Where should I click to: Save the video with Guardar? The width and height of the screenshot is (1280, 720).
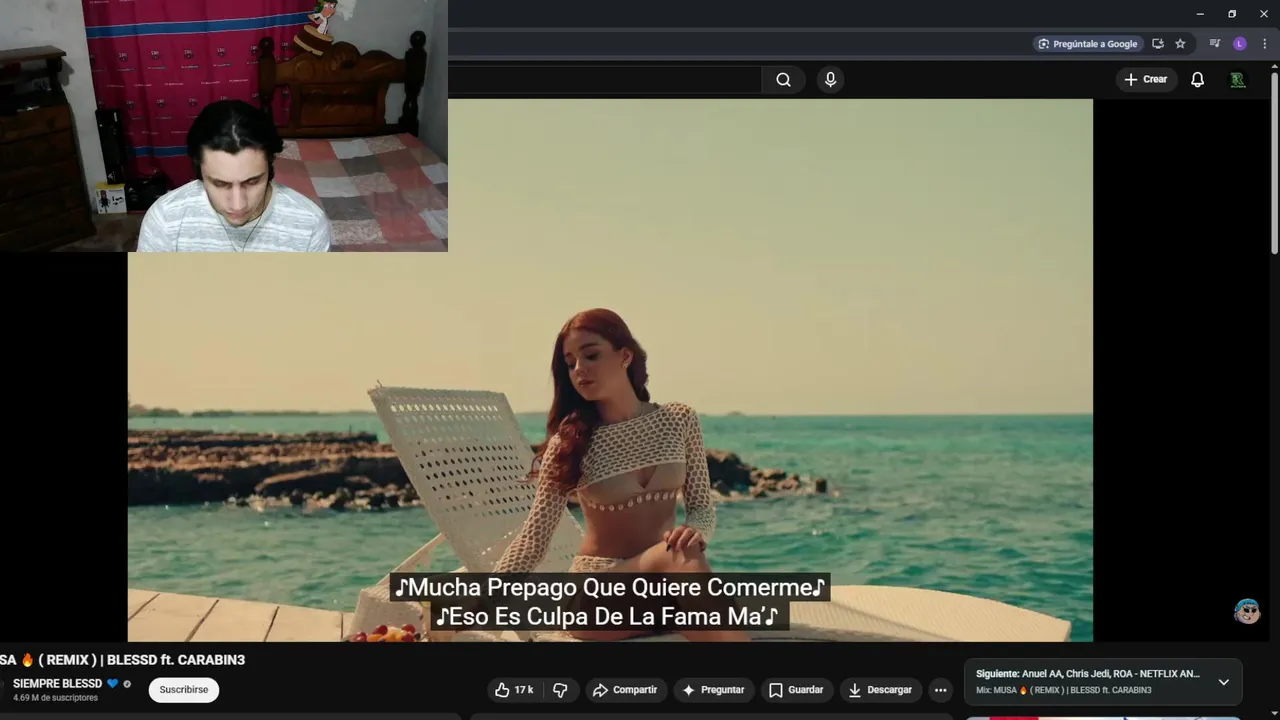(x=796, y=690)
